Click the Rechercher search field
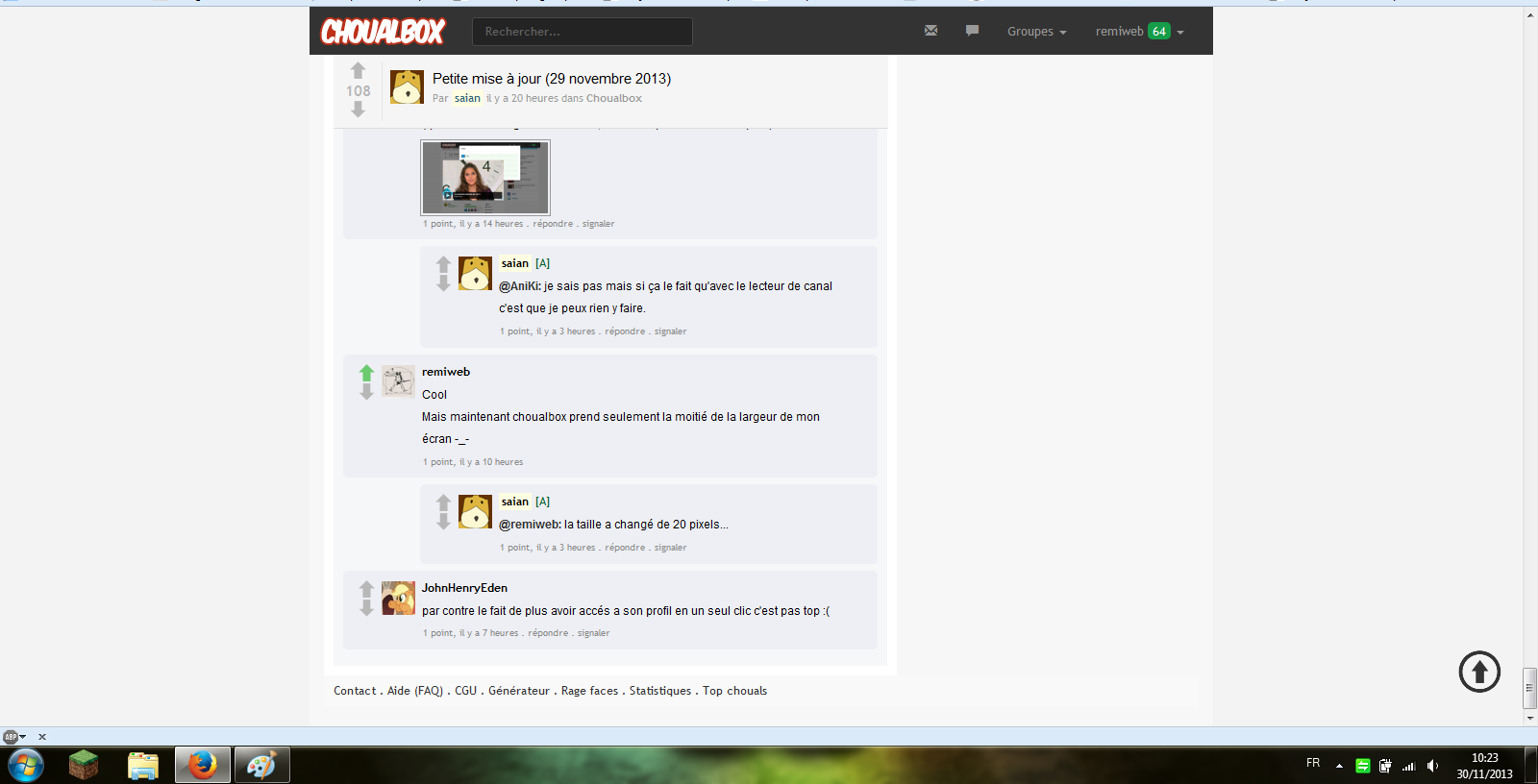1538x784 pixels. (582, 32)
